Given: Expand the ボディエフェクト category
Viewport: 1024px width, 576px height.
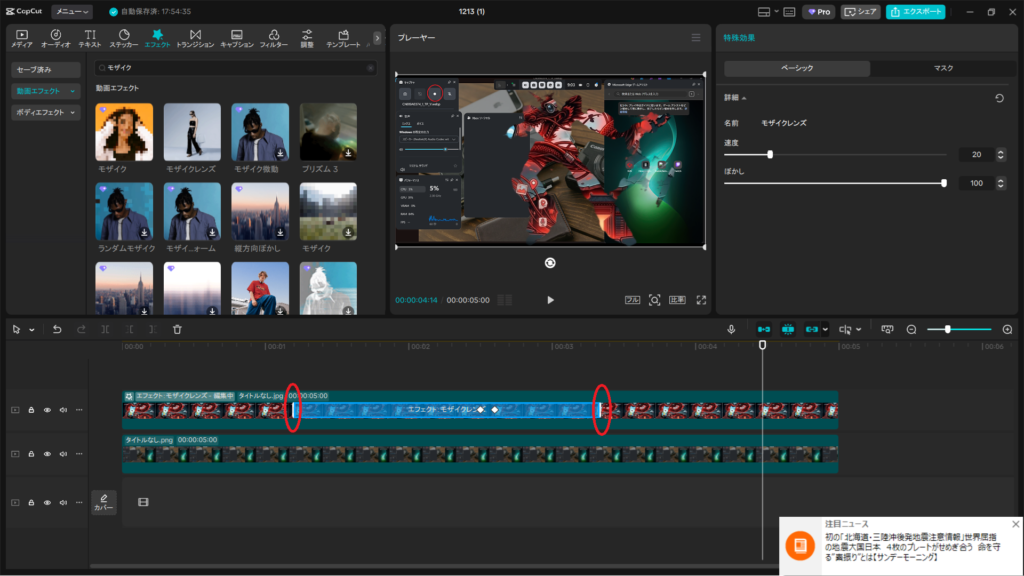Looking at the screenshot, I should point(45,112).
